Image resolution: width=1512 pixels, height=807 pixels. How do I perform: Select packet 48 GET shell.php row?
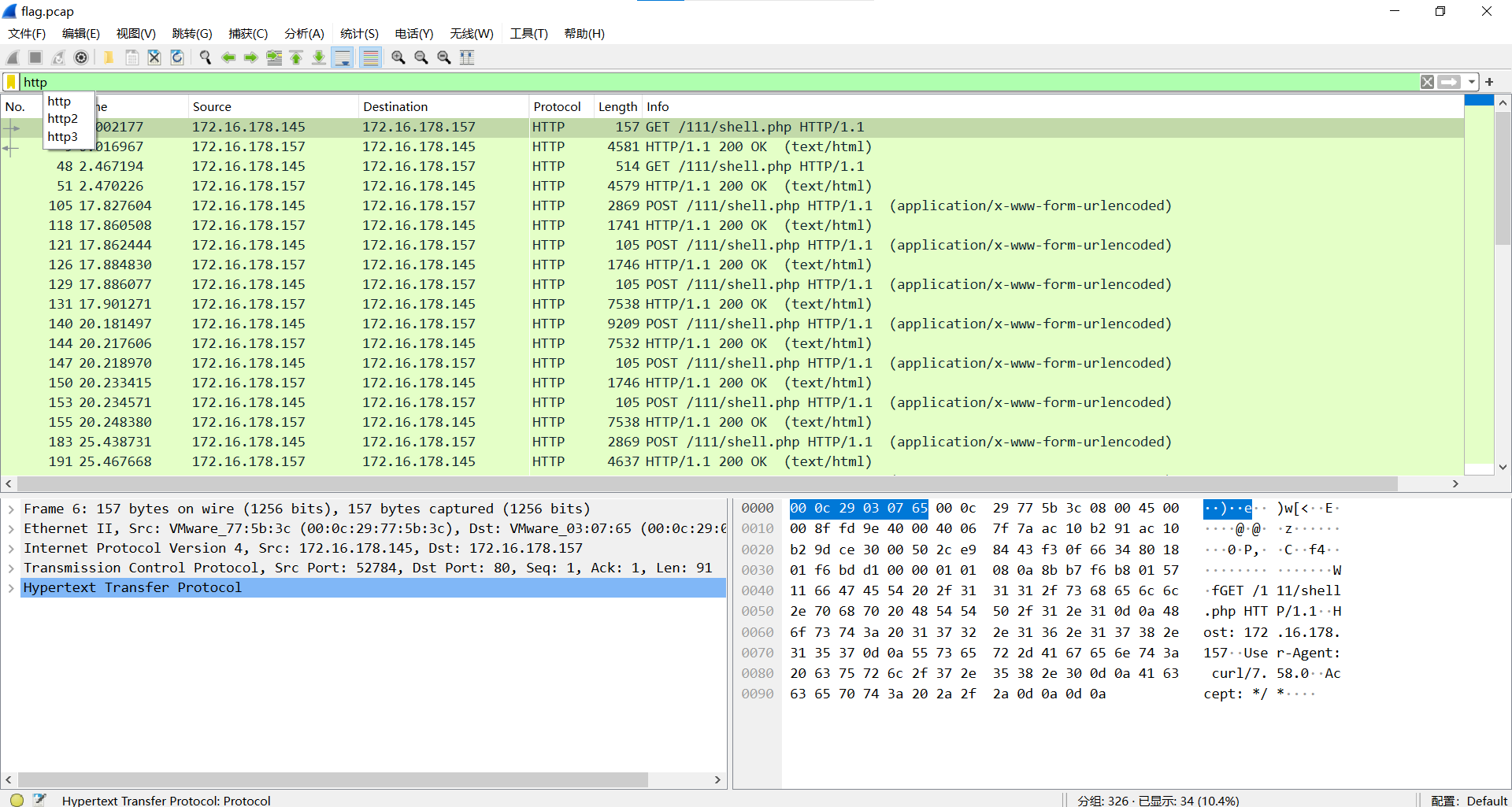pos(732,166)
